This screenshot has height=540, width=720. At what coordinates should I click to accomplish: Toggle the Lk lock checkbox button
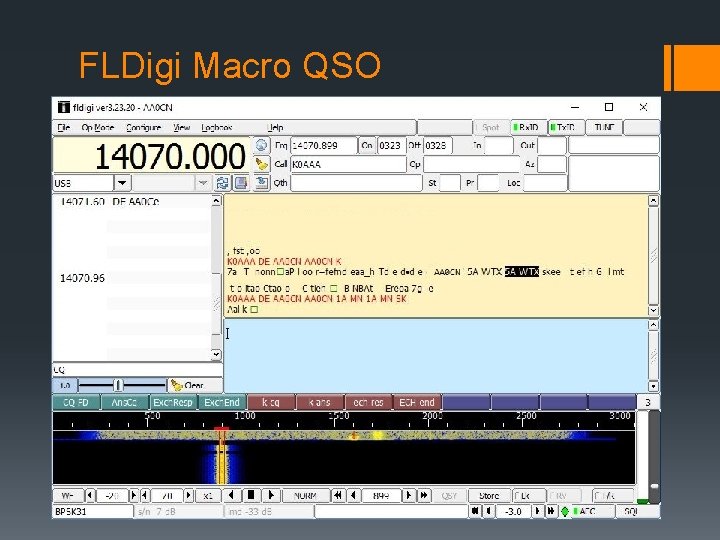[529, 495]
